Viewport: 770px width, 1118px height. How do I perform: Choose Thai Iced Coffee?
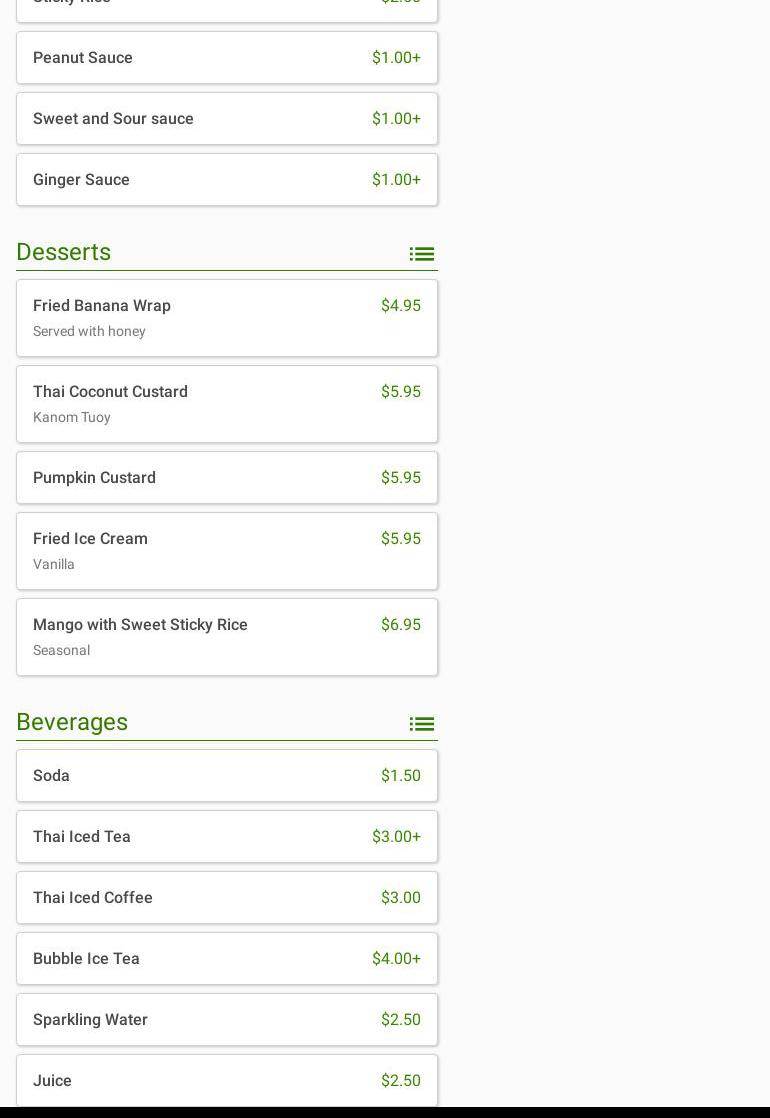pos(227,898)
